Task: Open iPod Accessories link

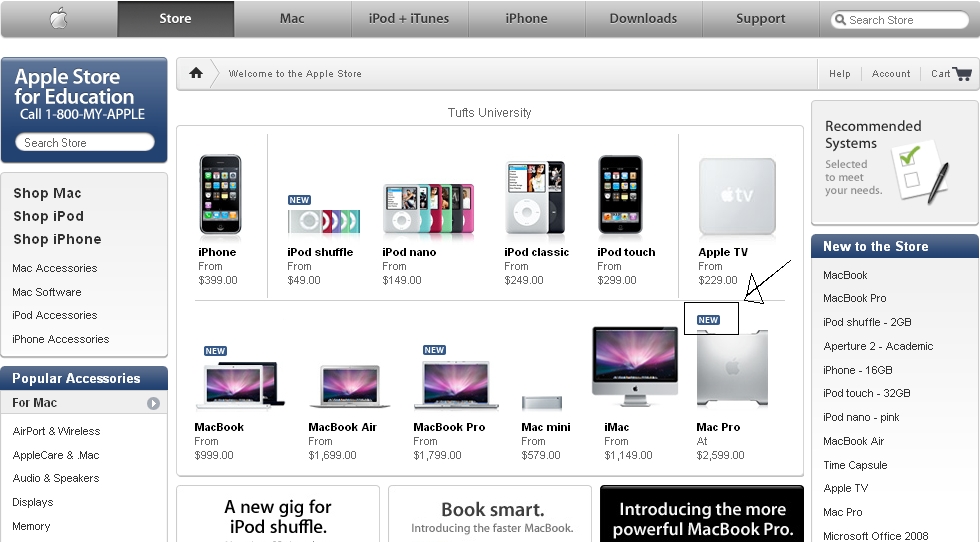Action: (55, 315)
